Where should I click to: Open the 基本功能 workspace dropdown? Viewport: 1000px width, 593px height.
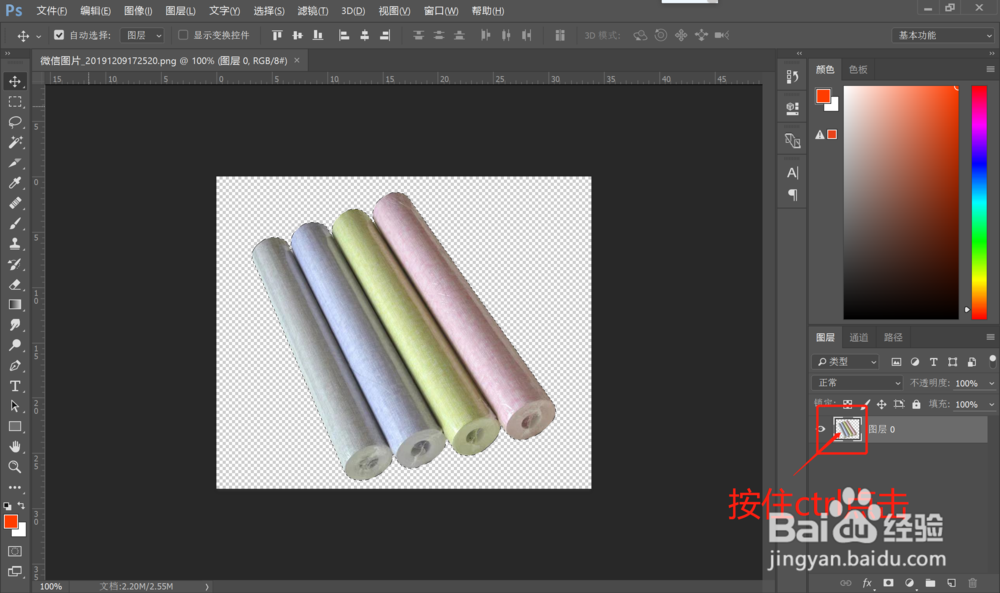(943, 35)
